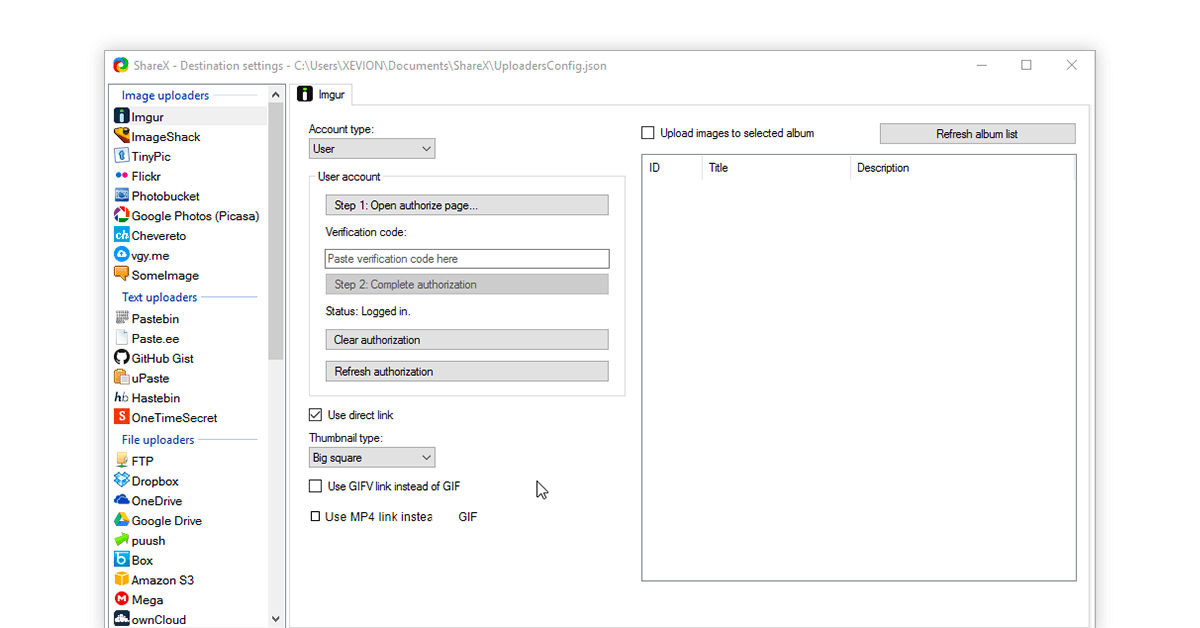Click the uploader list scrollbar thumb
Screen dimensions: 1200x628
(276, 230)
